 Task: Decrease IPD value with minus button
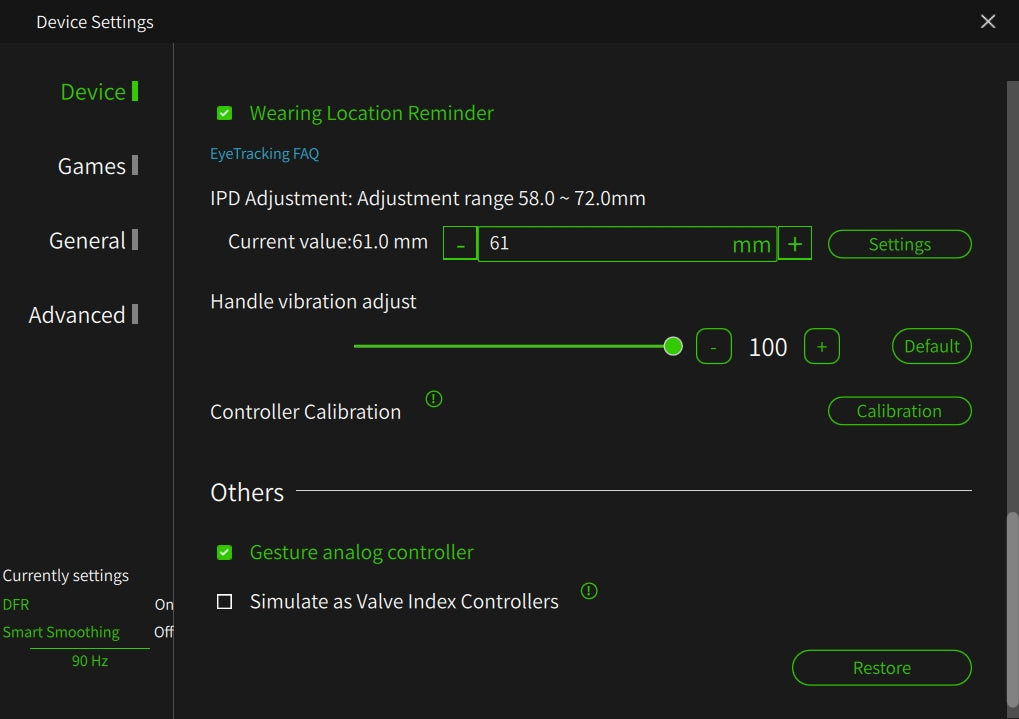[460, 244]
